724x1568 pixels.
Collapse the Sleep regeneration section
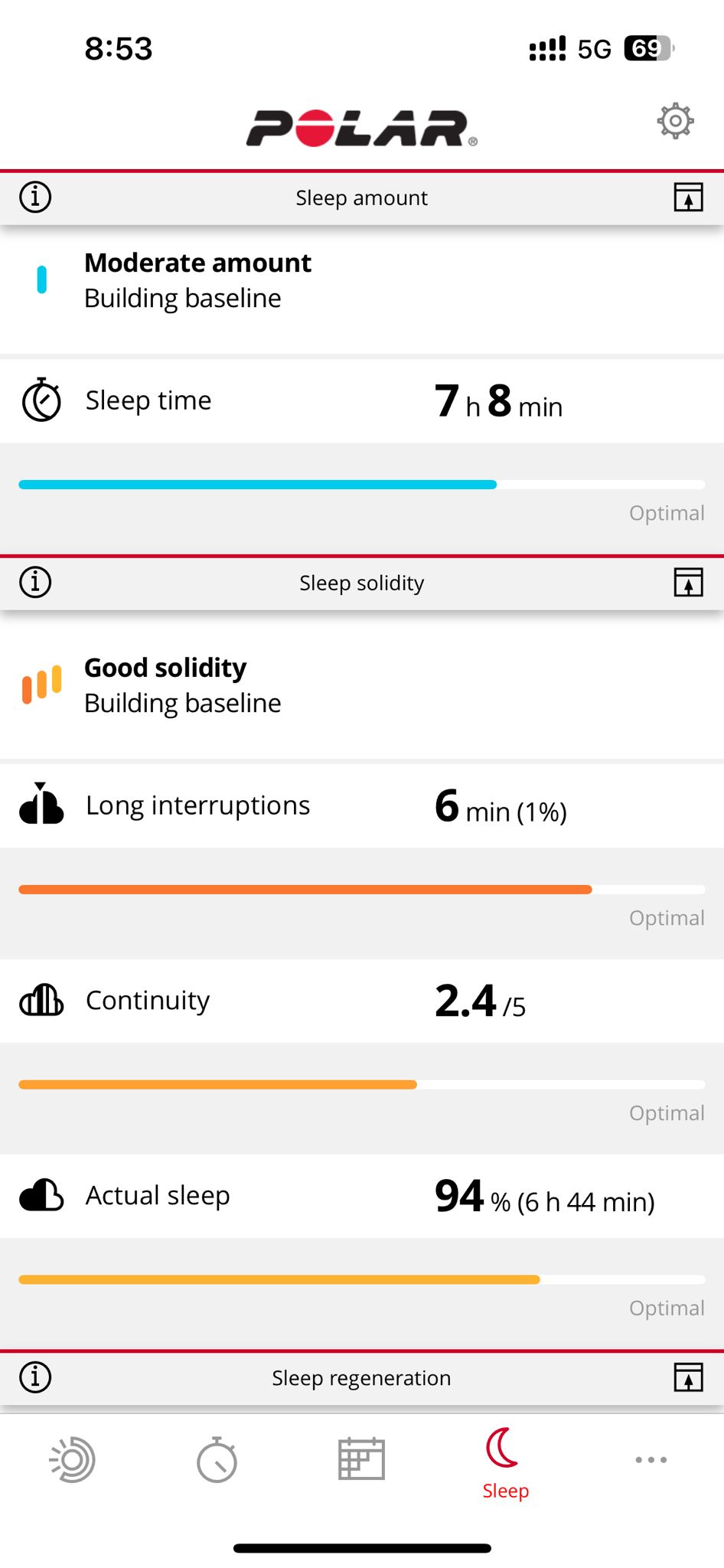(688, 1377)
